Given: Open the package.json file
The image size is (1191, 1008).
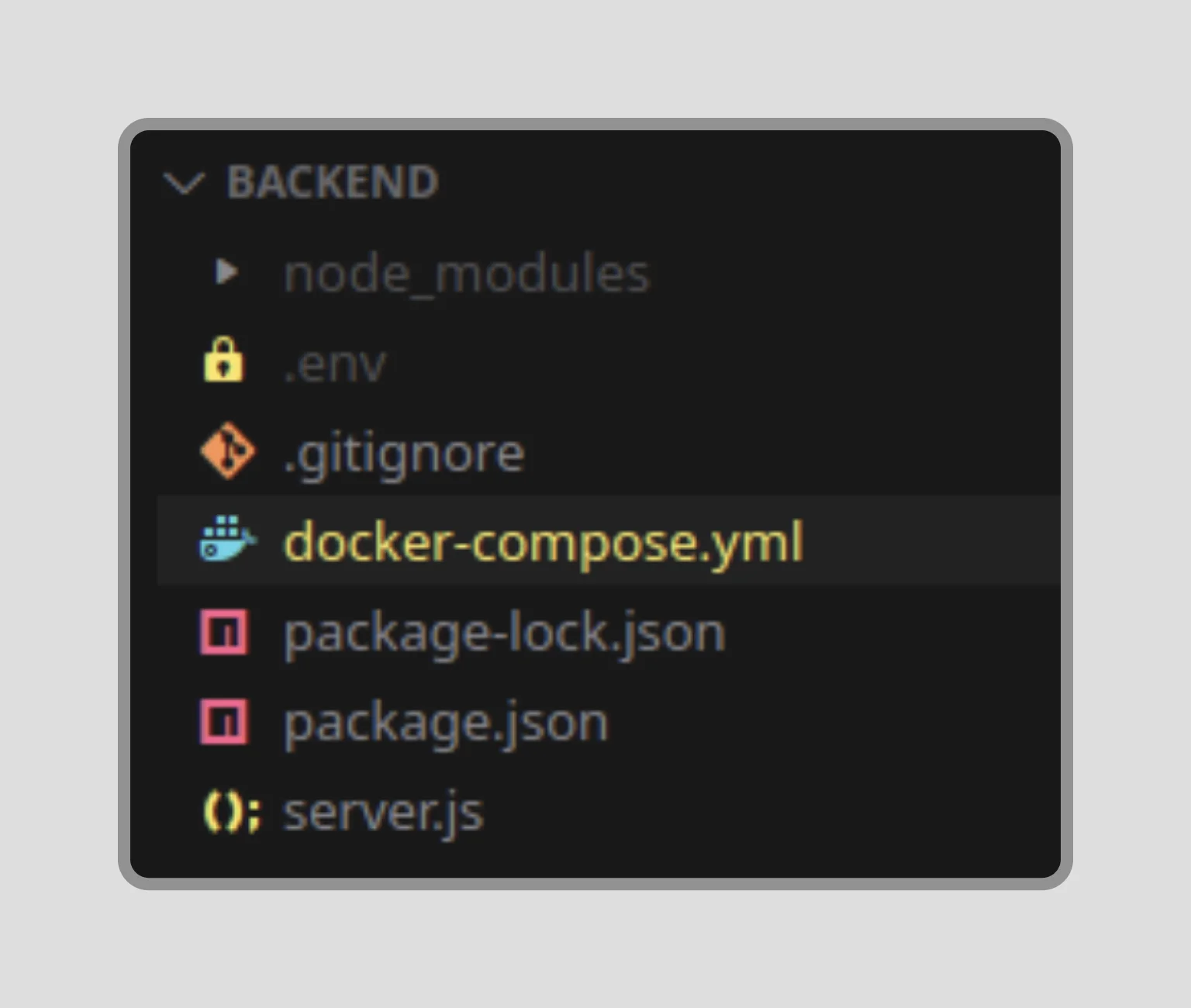Looking at the screenshot, I should pyautogui.click(x=444, y=720).
